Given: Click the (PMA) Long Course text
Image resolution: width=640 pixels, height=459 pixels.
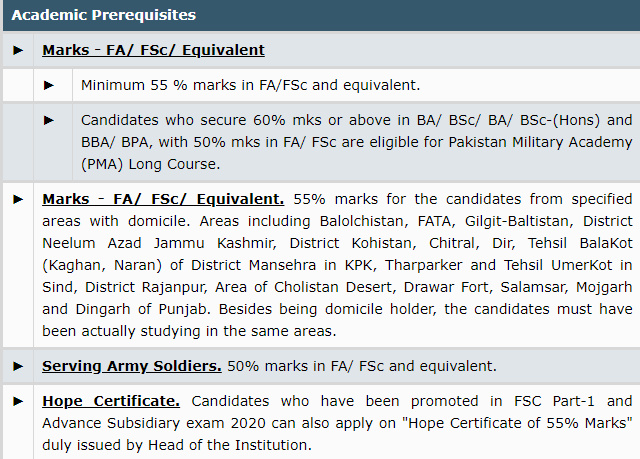Looking at the screenshot, I should [x=151, y=164].
